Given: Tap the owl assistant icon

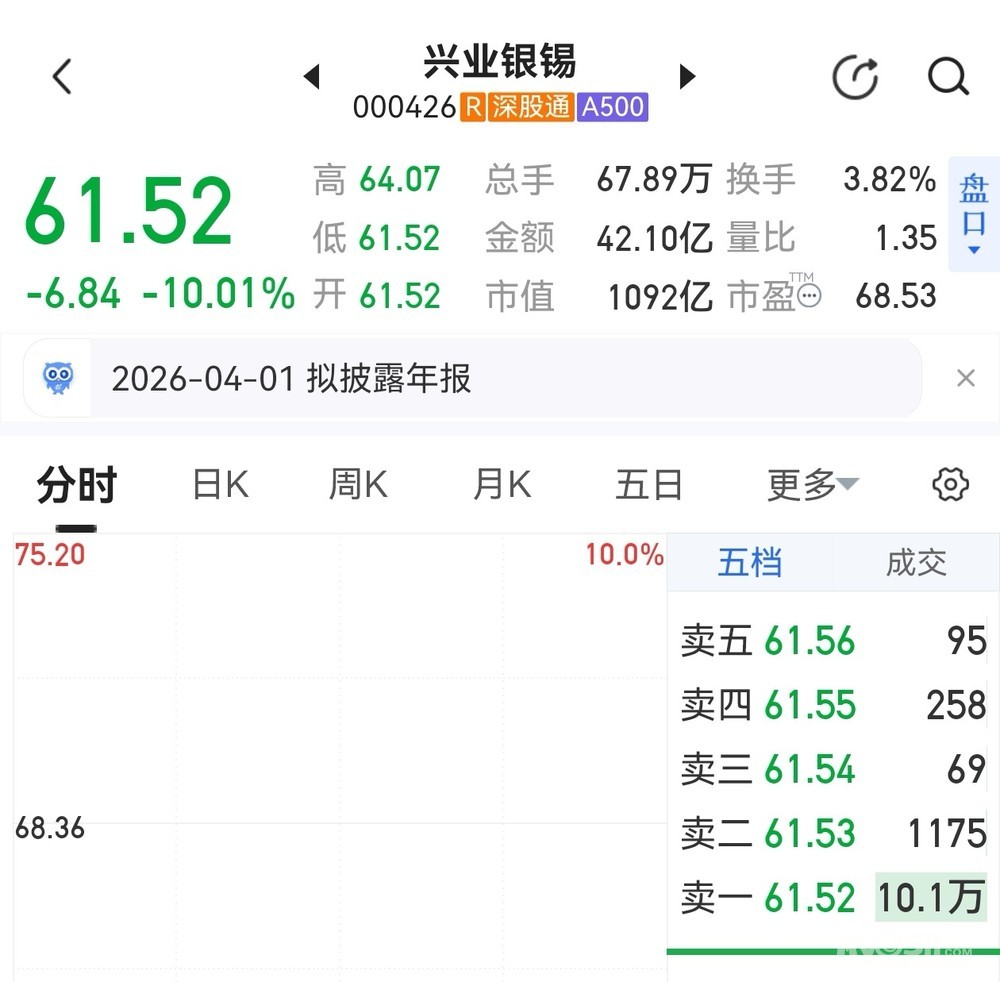Looking at the screenshot, I should 58,378.
